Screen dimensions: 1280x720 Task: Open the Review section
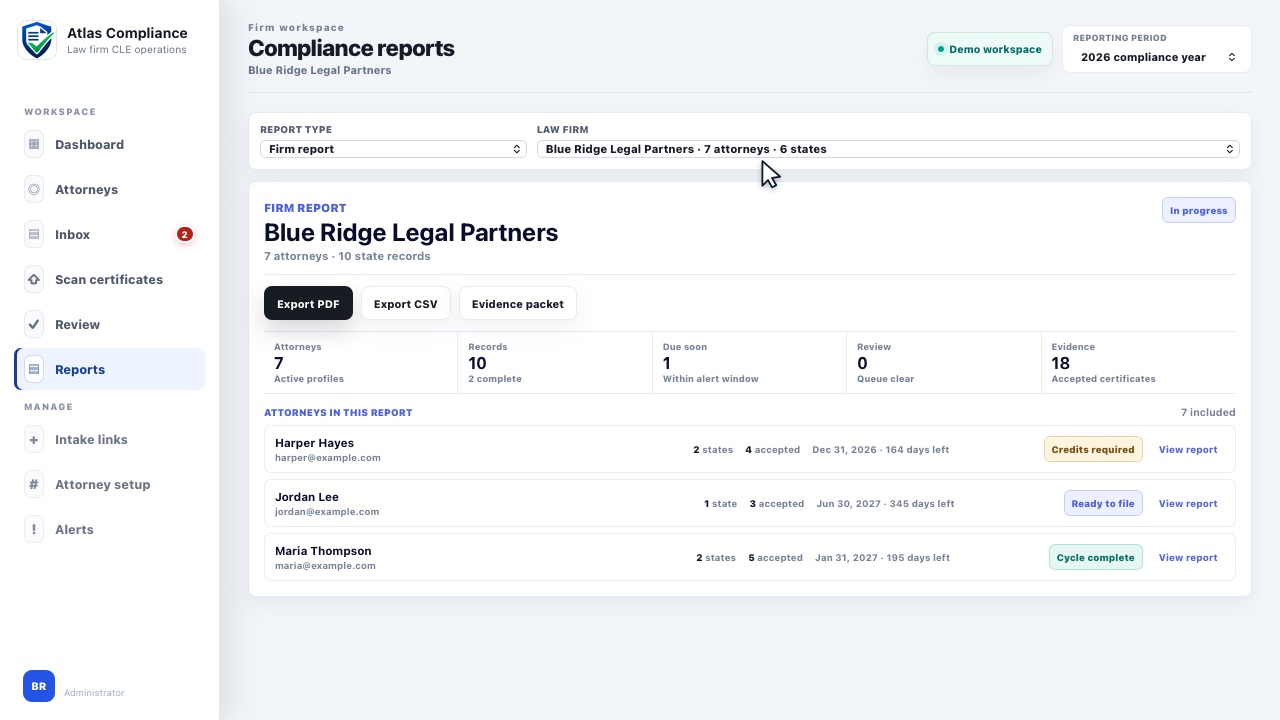(110, 324)
